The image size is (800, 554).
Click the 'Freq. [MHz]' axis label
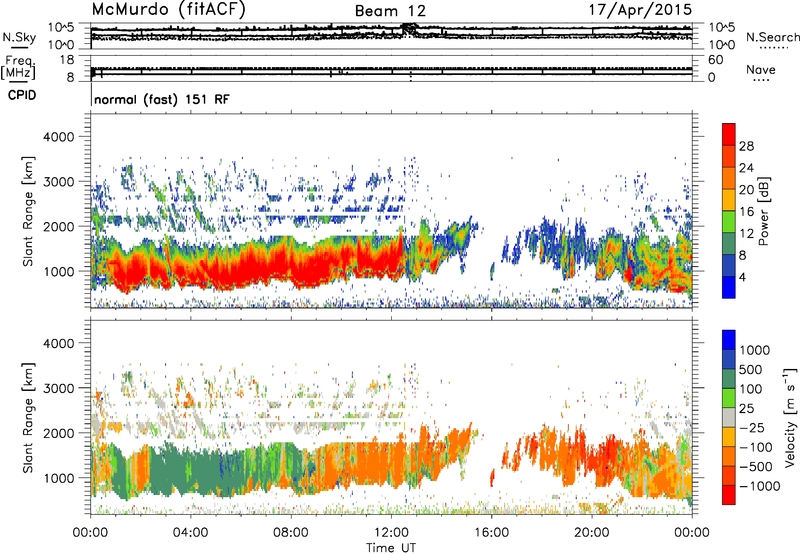(x=18, y=68)
